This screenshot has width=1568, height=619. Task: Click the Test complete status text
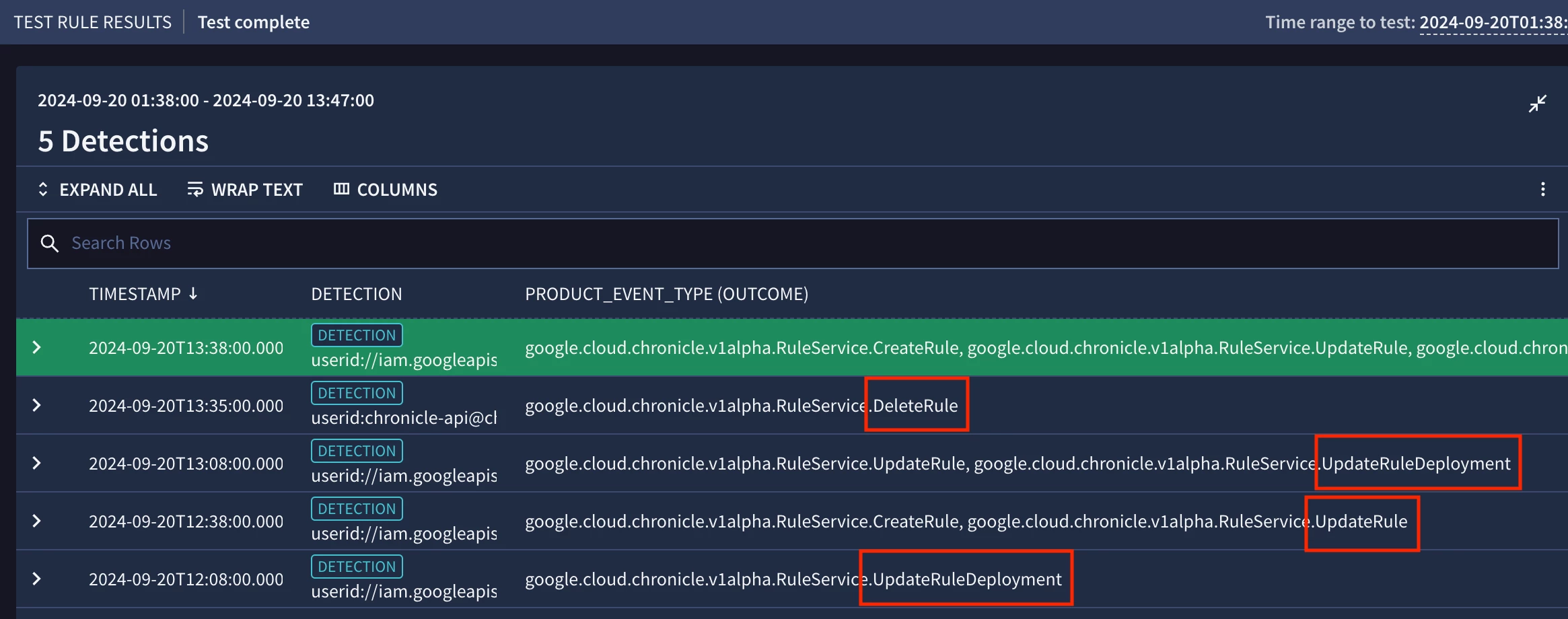pyautogui.click(x=254, y=22)
